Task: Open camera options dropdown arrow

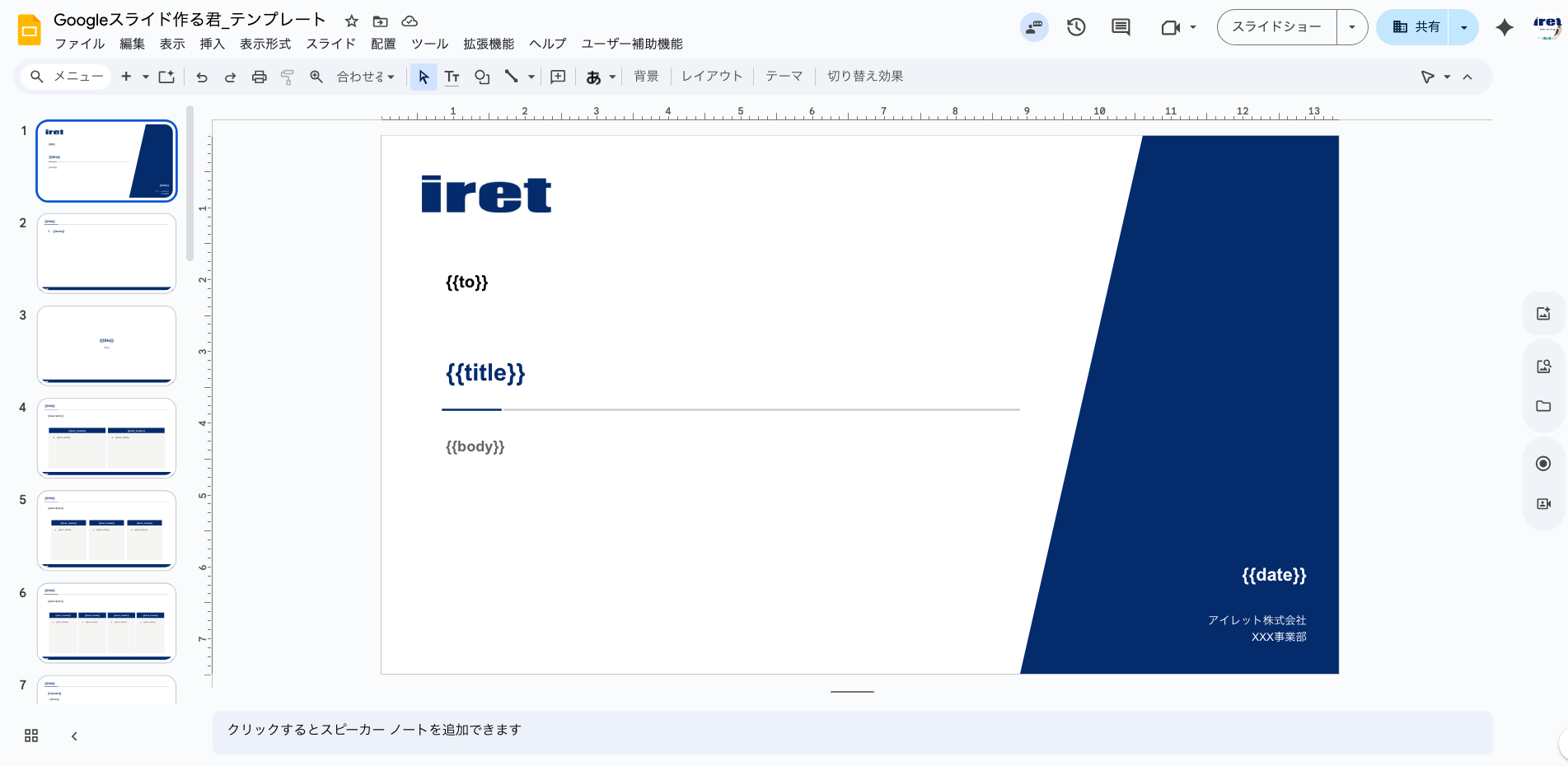Action: coord(1193,27)
